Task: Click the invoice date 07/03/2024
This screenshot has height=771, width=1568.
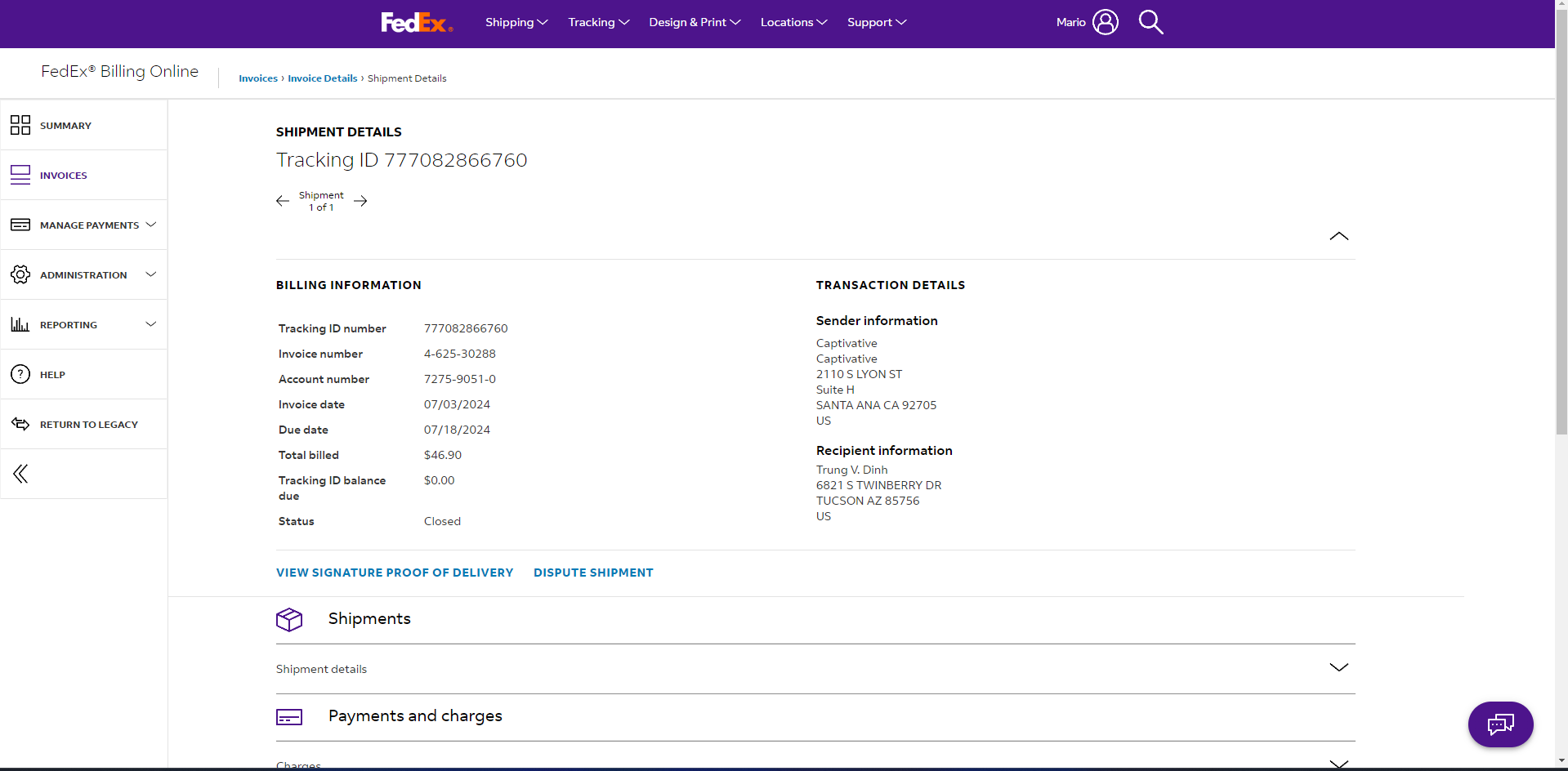Action: 457,404
